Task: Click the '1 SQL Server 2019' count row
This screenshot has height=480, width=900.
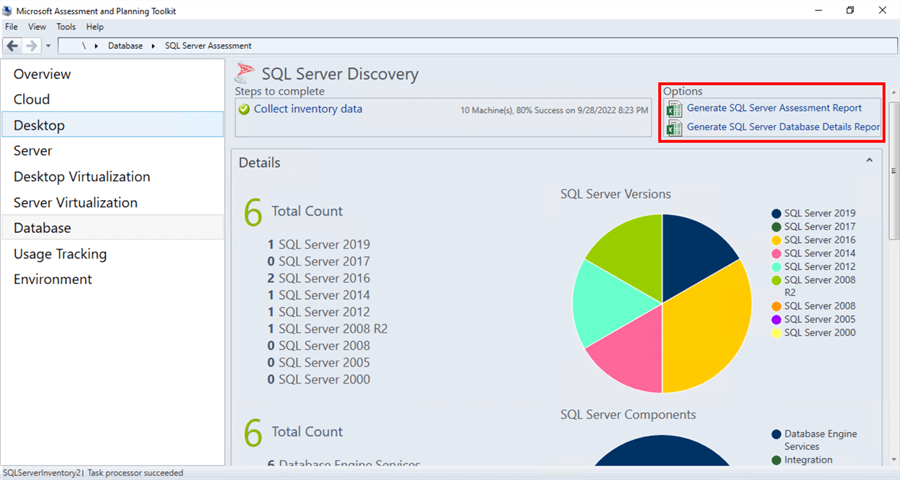Action: (x=319, y=245)
